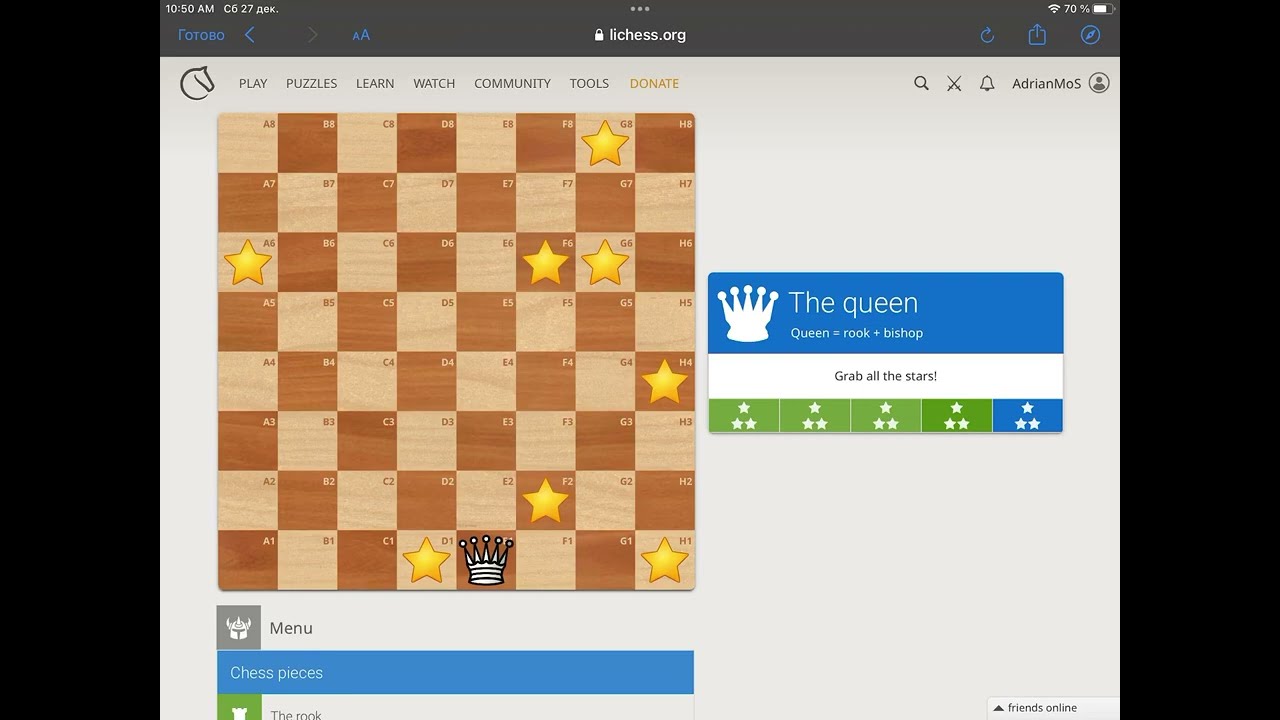
Task: Grab the star on F2
Action: (x=545, y=500)
